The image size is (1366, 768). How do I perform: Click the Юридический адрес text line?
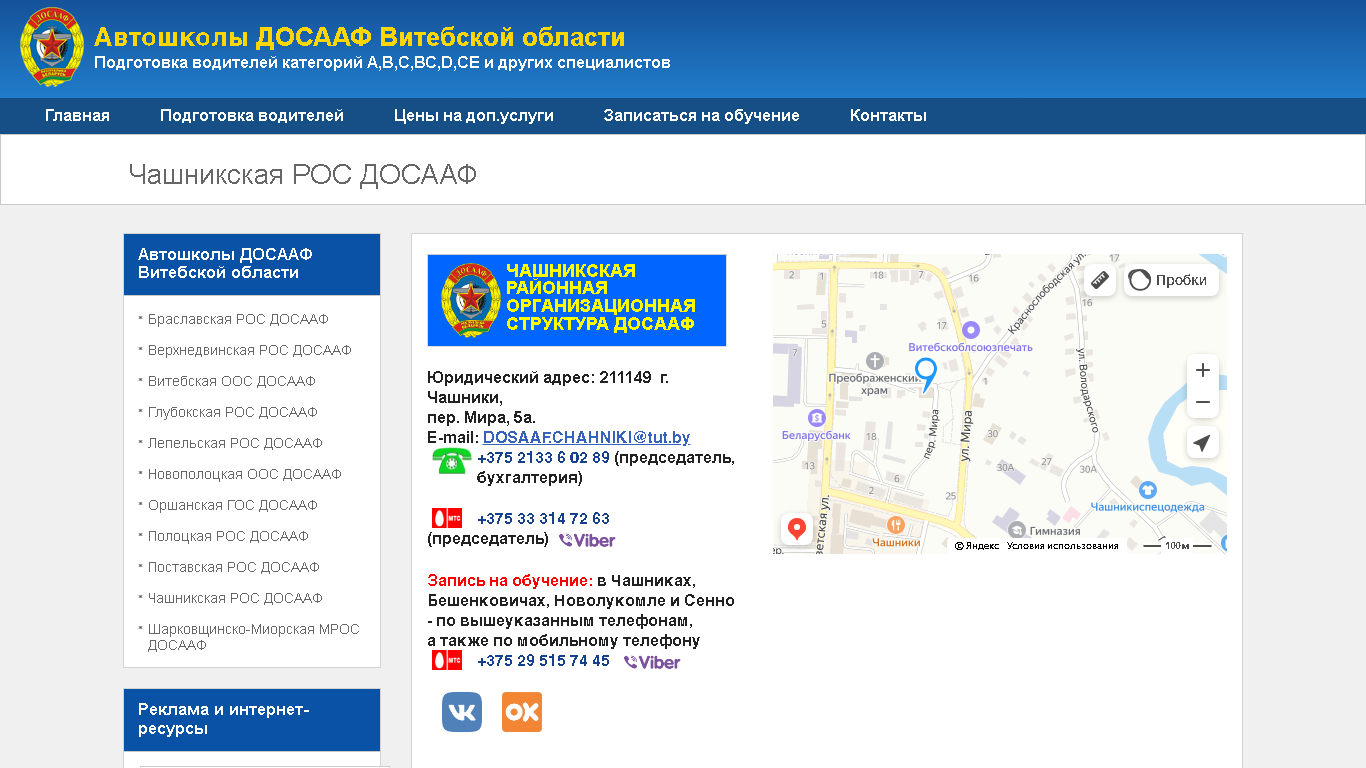click(x=548, y=387)
